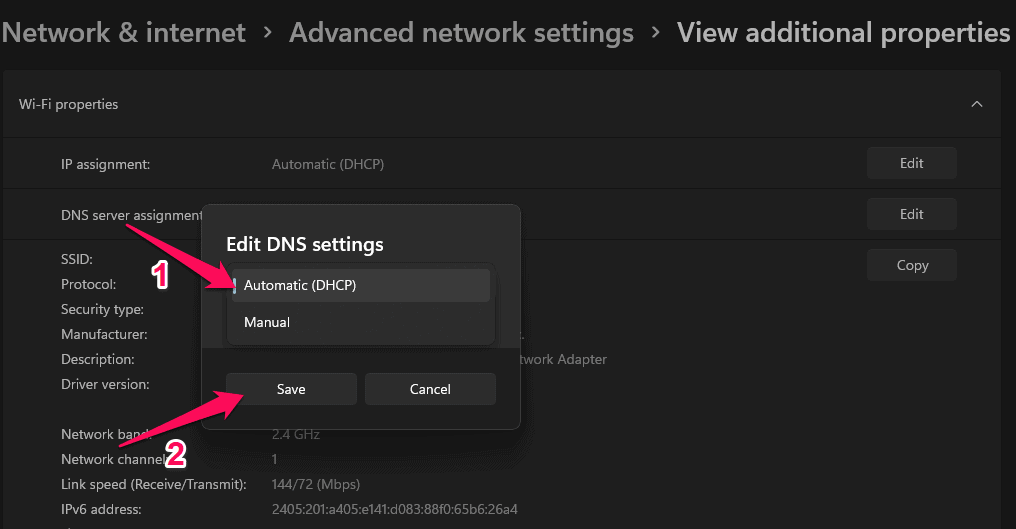Click Save in Edit DNS settings dialog
The height and width of the screenshot is (529, 1016).
pos(291,389)
